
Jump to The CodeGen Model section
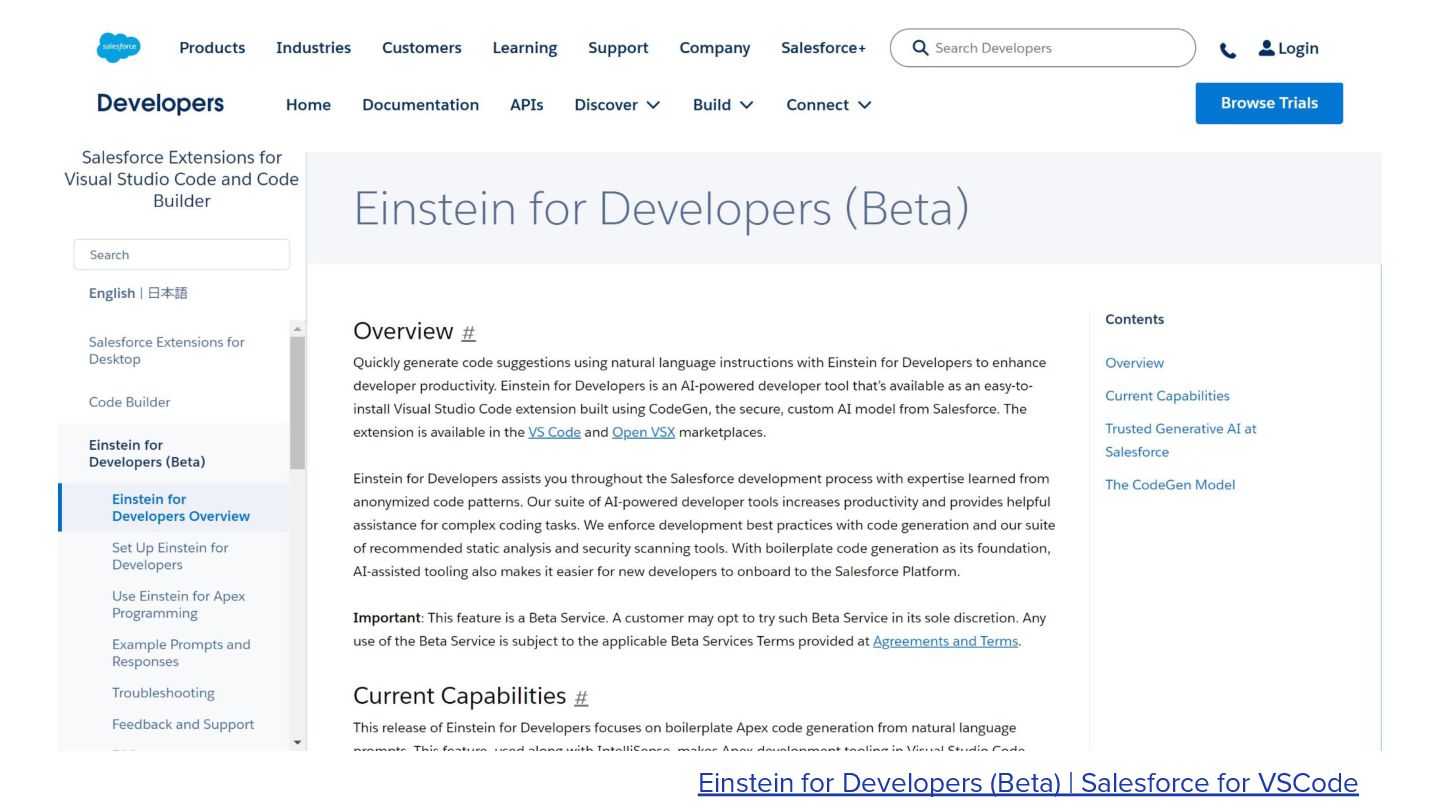[1170, 485]
